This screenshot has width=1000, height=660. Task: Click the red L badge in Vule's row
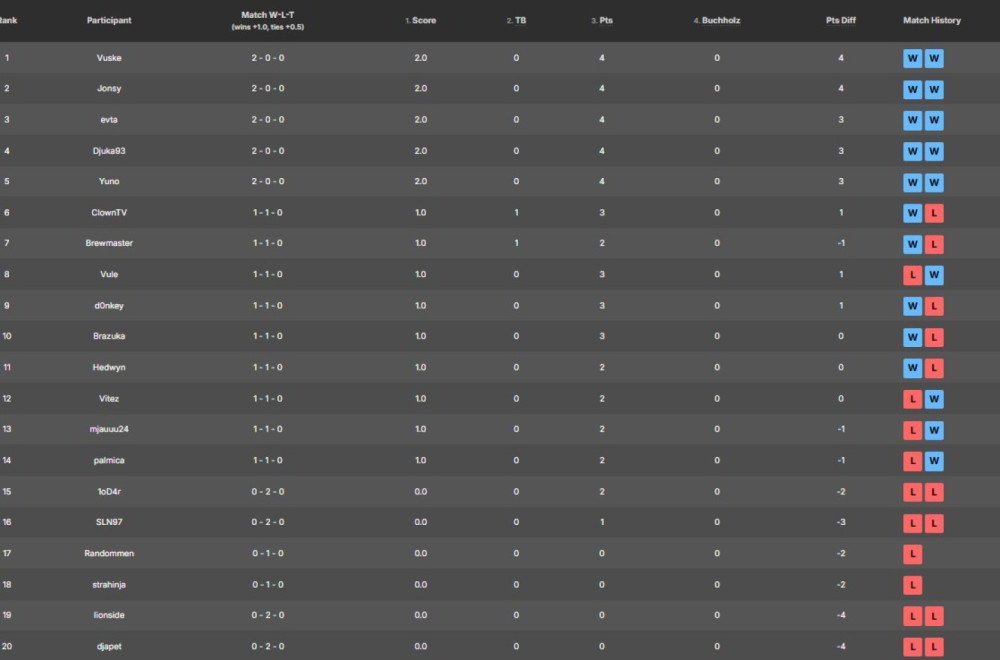coord(912,276)
